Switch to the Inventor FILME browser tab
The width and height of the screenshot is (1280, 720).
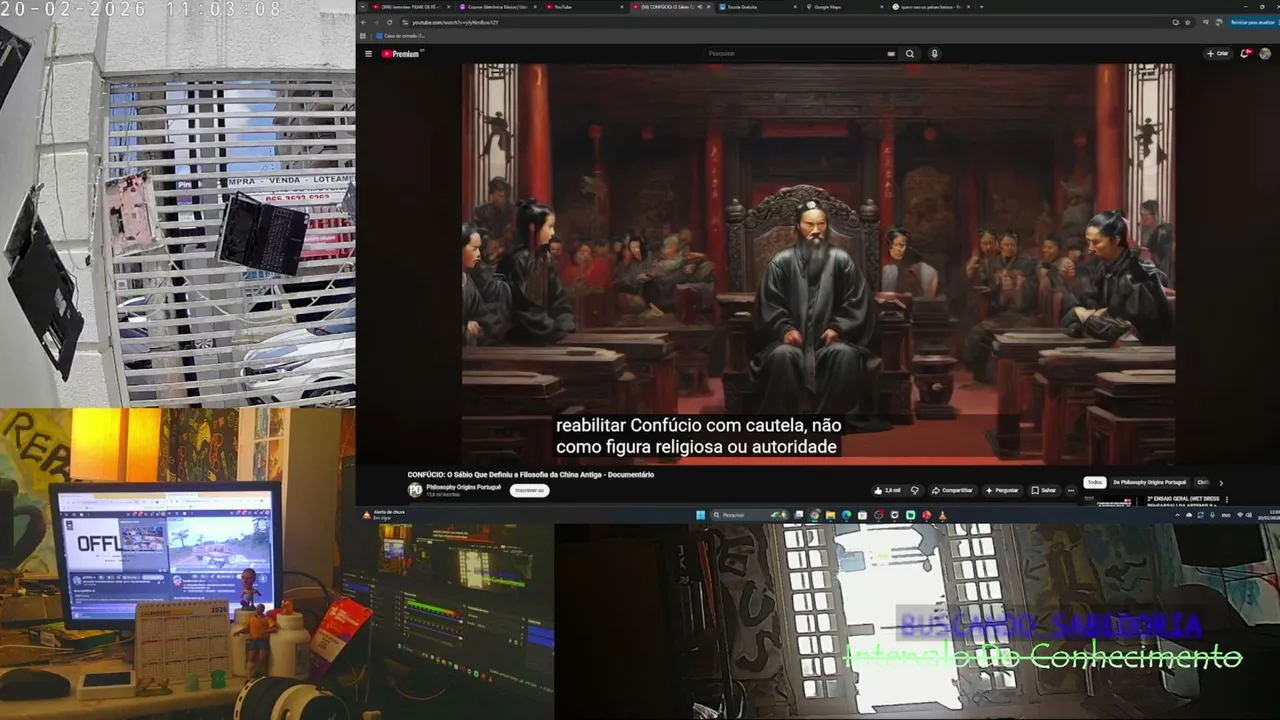click(410, 7)
